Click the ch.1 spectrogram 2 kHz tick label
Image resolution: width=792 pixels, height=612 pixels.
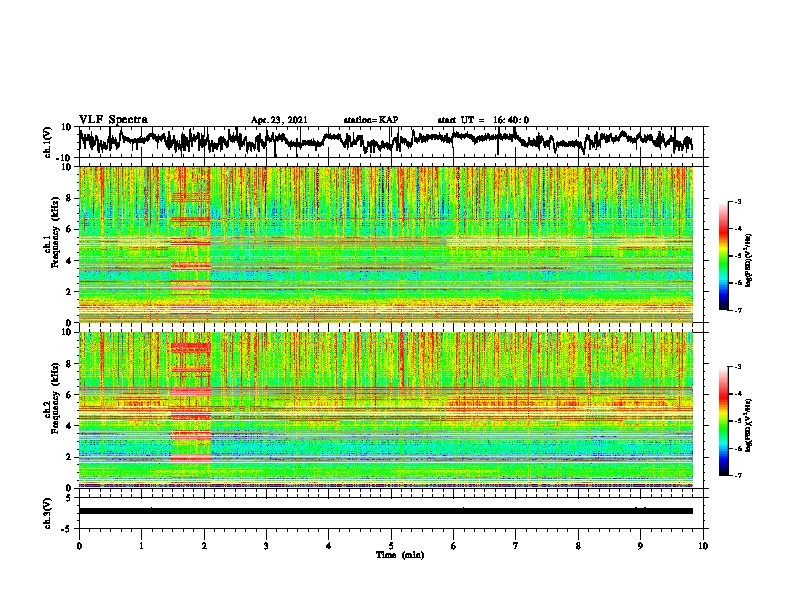click(70, 292)
